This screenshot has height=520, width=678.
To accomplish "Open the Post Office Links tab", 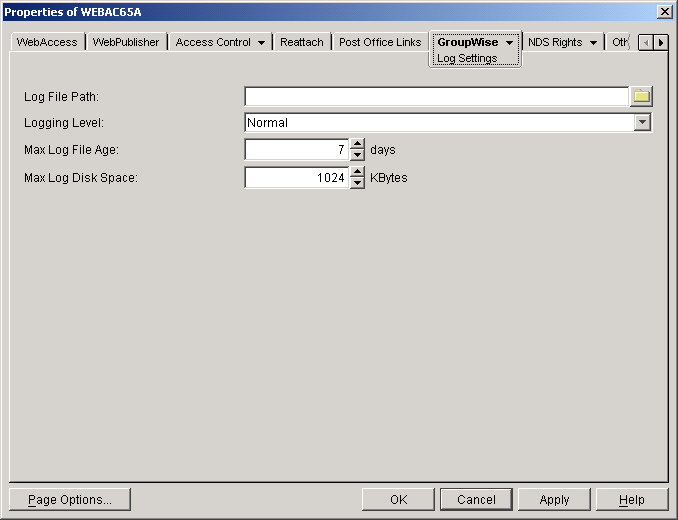I will coord(380,43).
